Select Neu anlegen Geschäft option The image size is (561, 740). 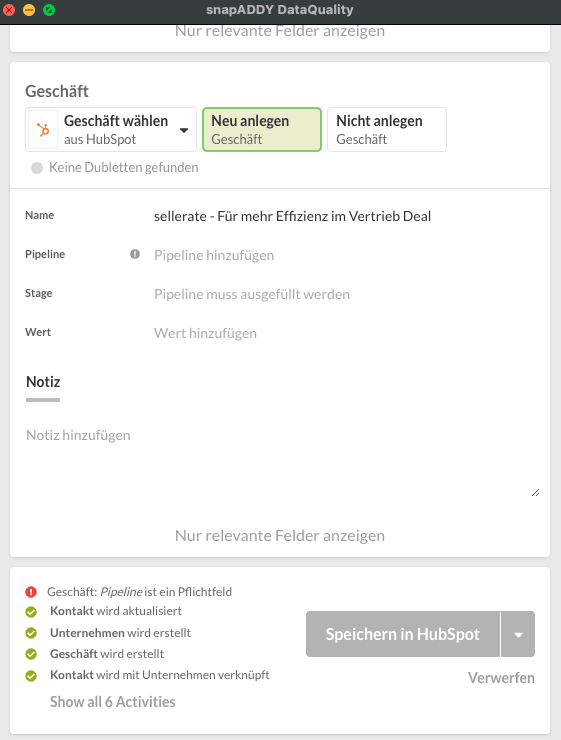(x=262, y=129)
